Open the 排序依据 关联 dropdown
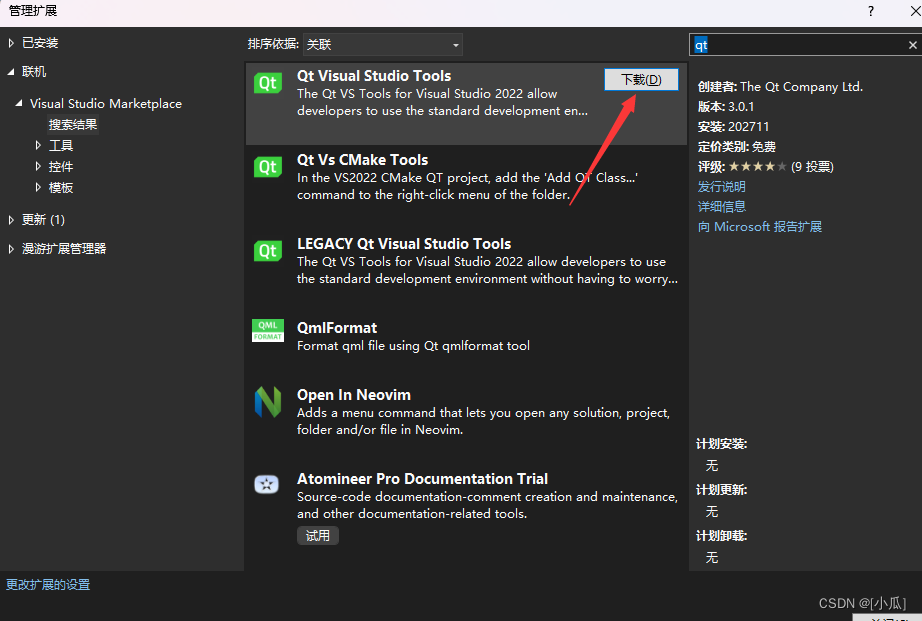This screenshot has width=922, height=621. point(383,45)
